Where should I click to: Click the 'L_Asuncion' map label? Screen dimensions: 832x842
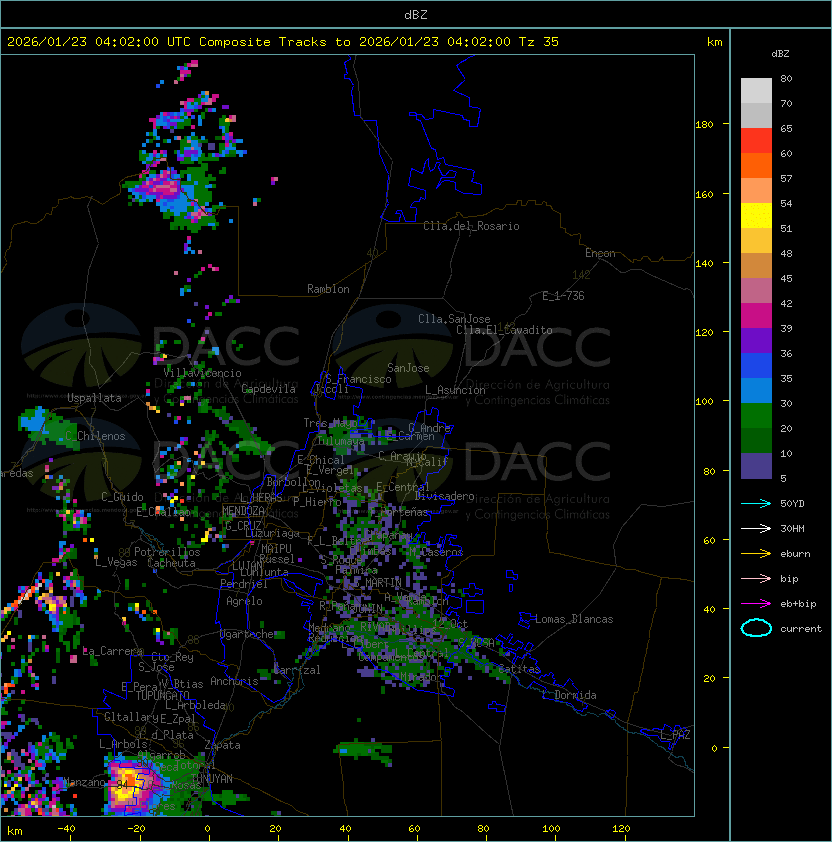pos(455,390)
